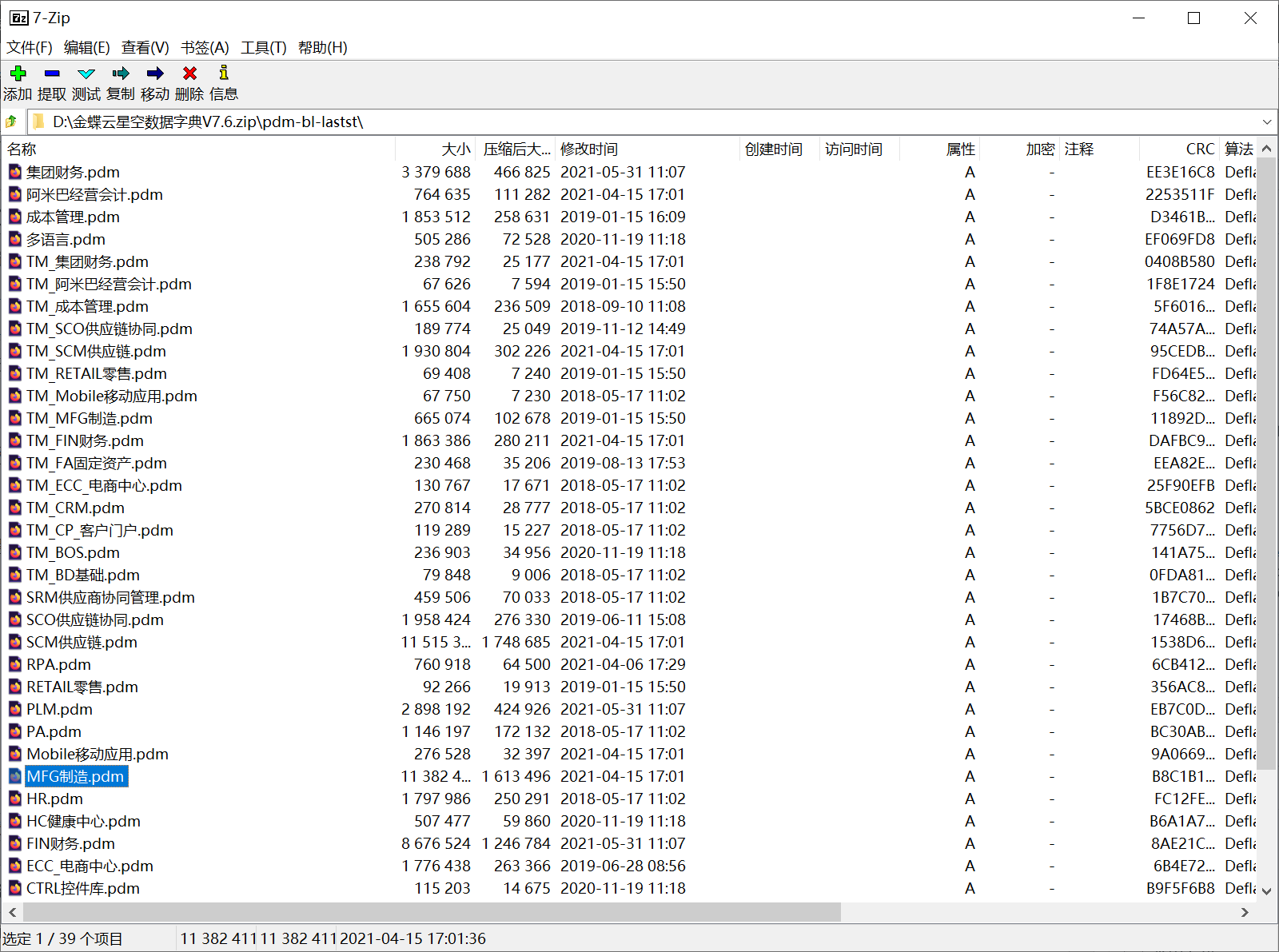Screen dimensions: 1279x952
Task: Click the Info (信息) toolbar icon
Action: 224,73
